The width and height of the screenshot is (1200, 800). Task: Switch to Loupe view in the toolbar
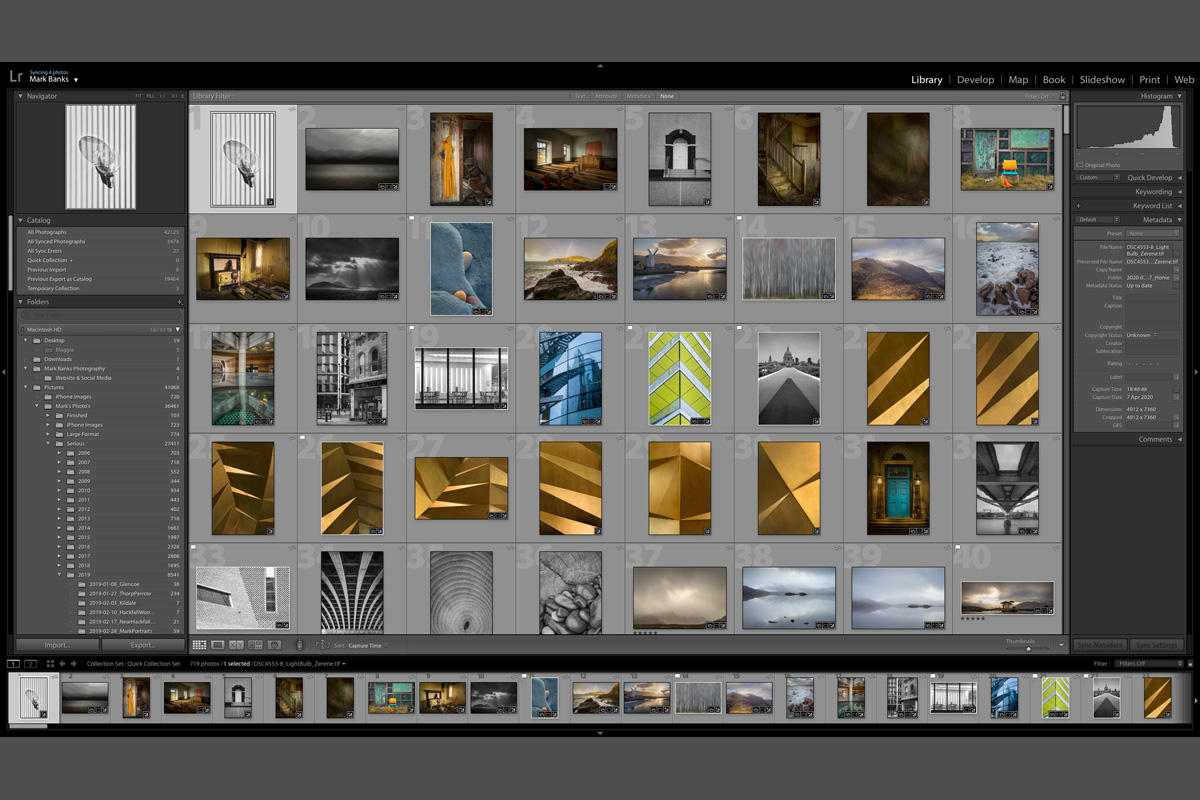point(218,646)
